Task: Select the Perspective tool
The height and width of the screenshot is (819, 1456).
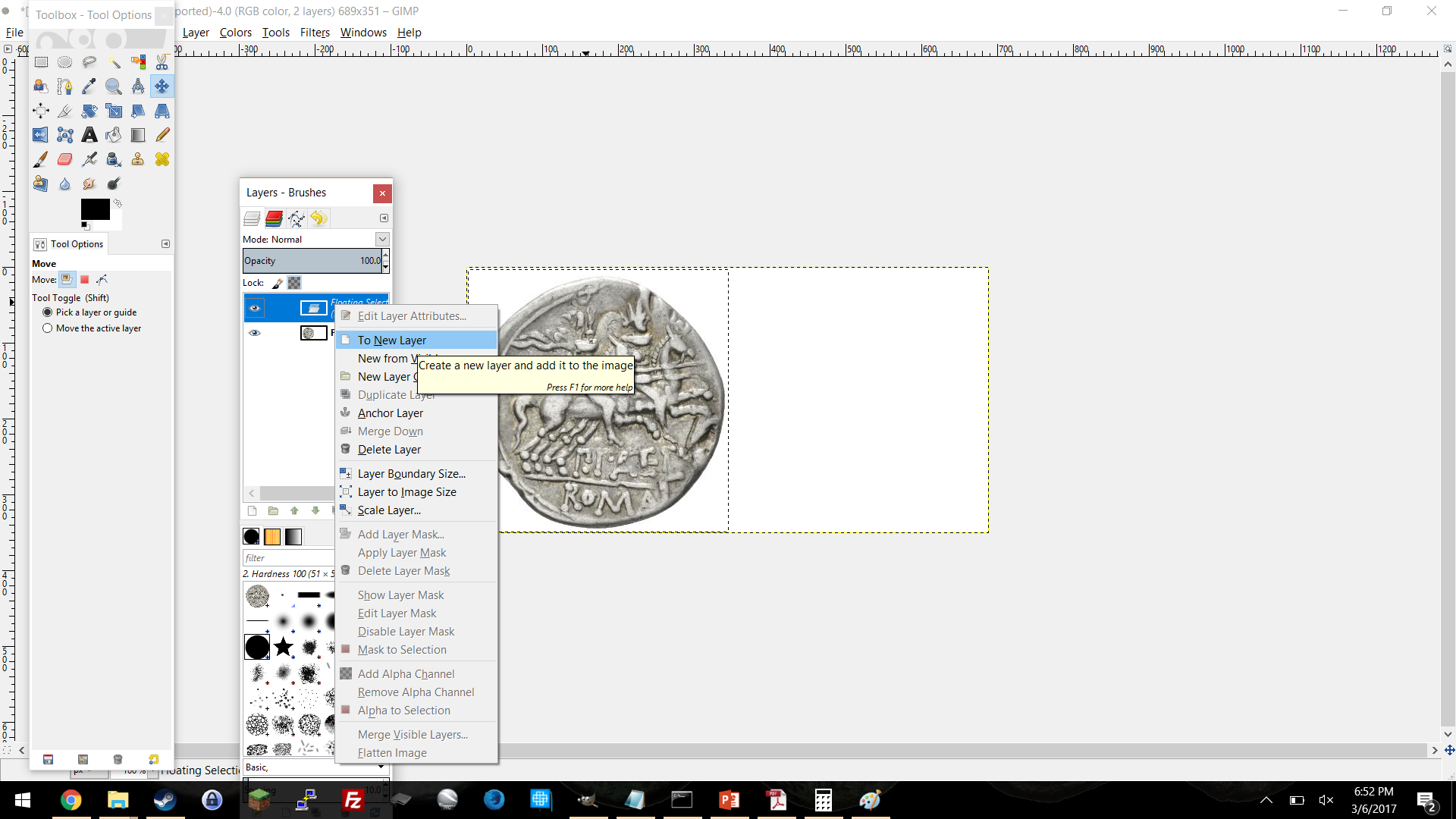Action: point(162,111)
